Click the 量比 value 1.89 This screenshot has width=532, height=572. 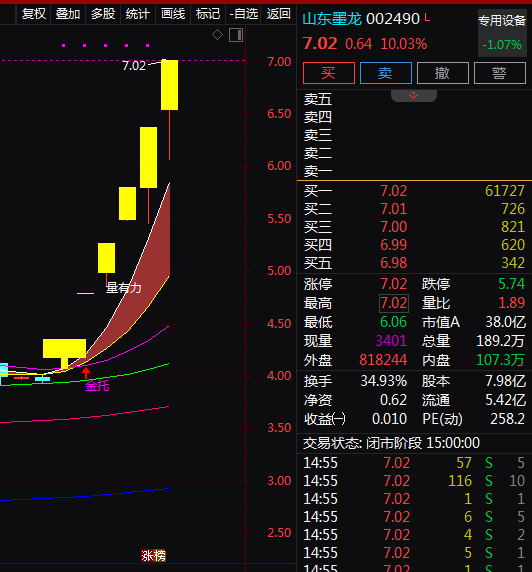[512, 303]
